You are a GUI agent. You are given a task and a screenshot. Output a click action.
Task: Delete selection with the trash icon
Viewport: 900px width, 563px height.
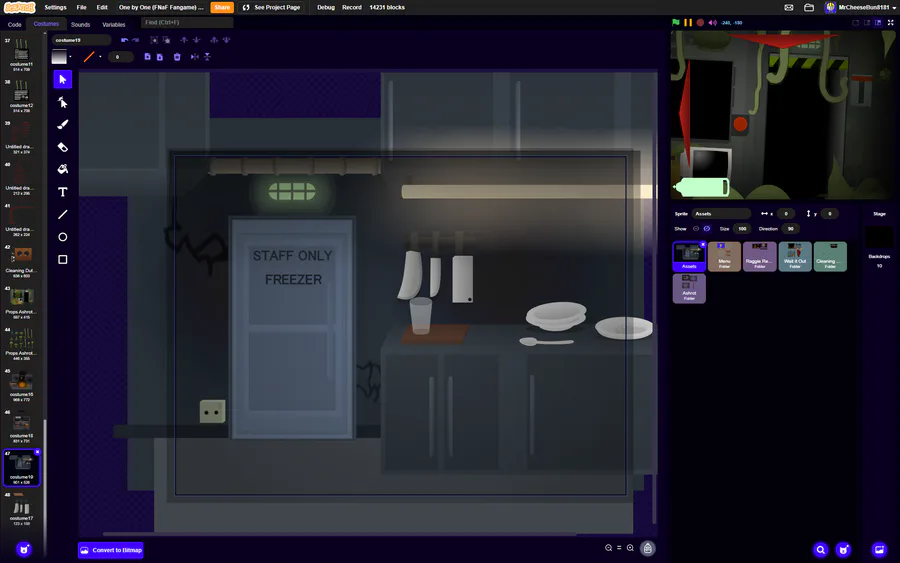(177, 57)
